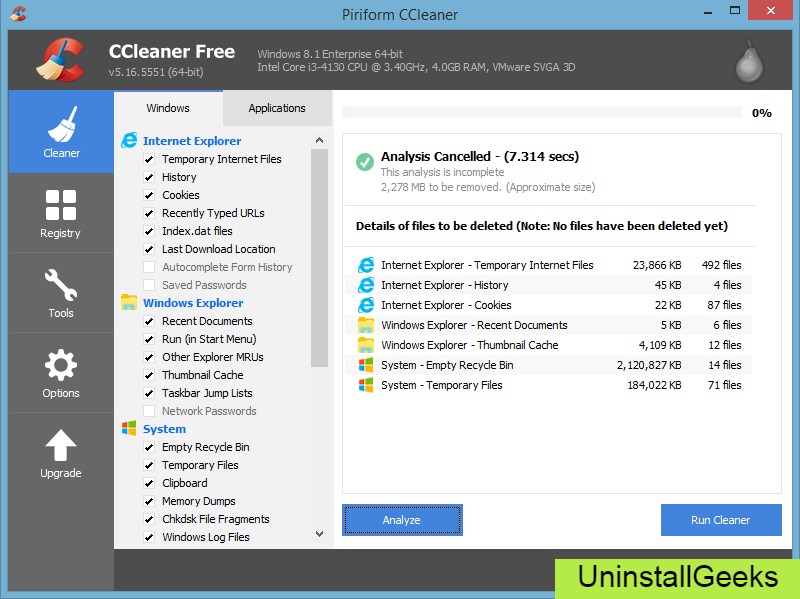
Task: Uncheck Empty Recycle Bin checkbox
Action: [149, 447]
